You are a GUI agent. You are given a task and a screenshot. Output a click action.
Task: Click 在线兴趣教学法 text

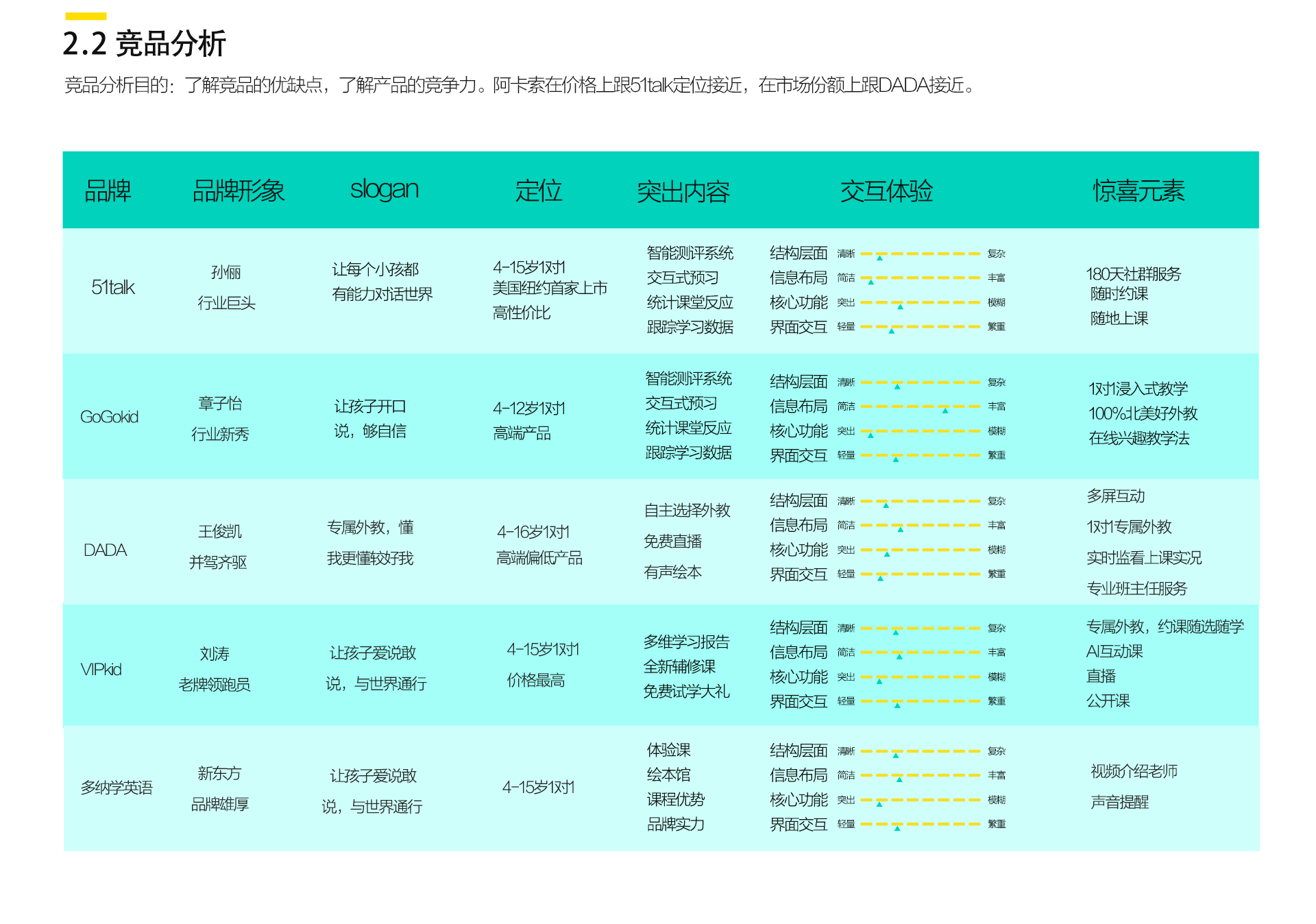coord(1138,438)
